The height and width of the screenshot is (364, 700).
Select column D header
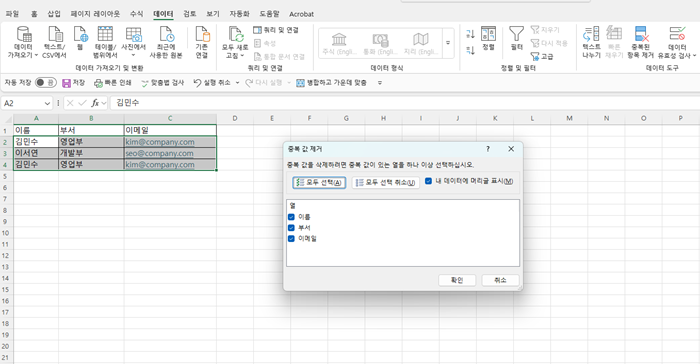[x=235, y=118]
